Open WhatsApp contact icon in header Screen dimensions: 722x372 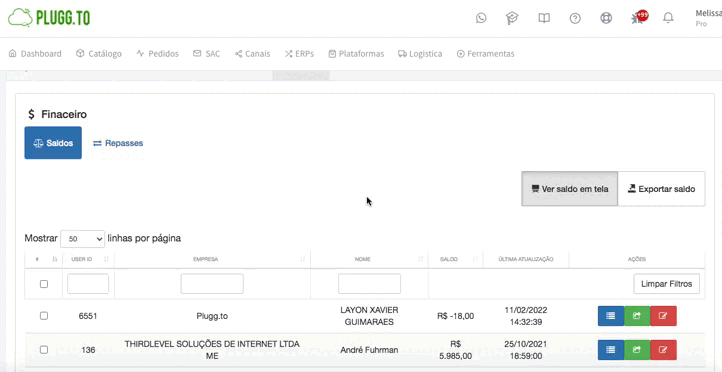pyautogui.click(x=481, y=18)
